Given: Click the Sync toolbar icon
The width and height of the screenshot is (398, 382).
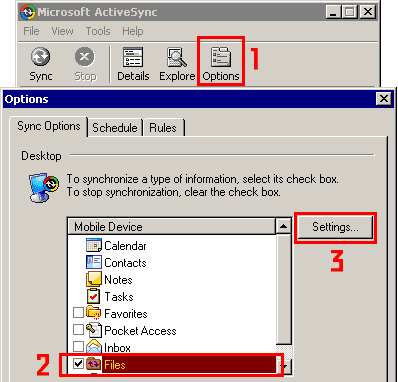Looking at the screenshot, I should click(x=41, y=57).
